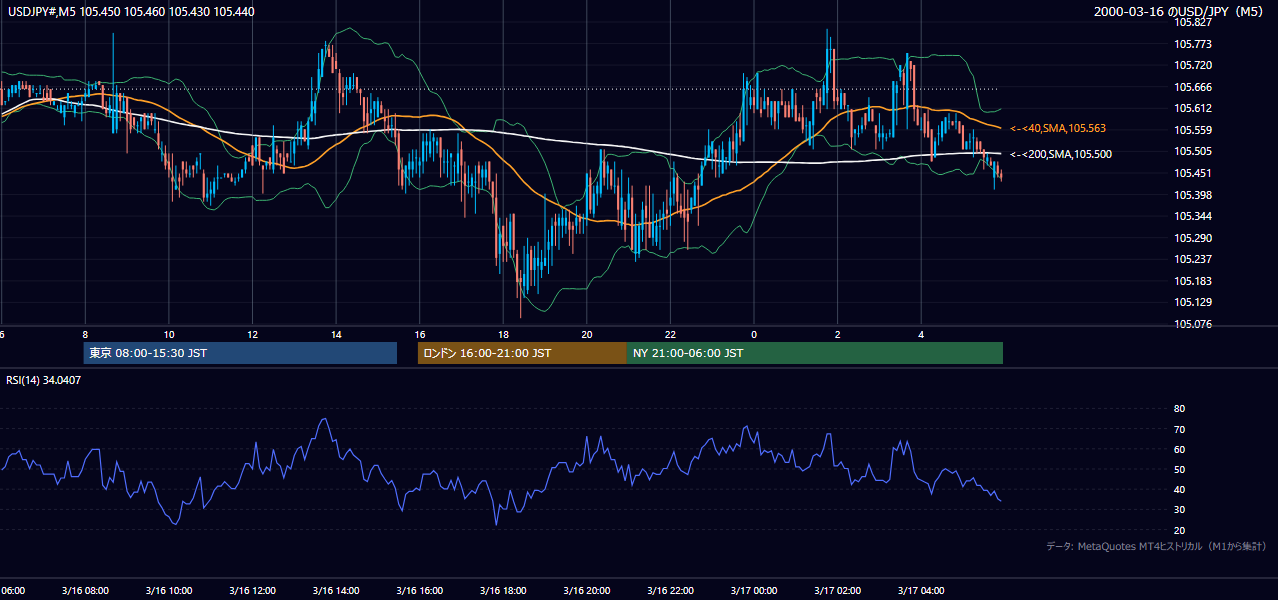Click bottom time label 3/16 10:00

click(169, 590)
